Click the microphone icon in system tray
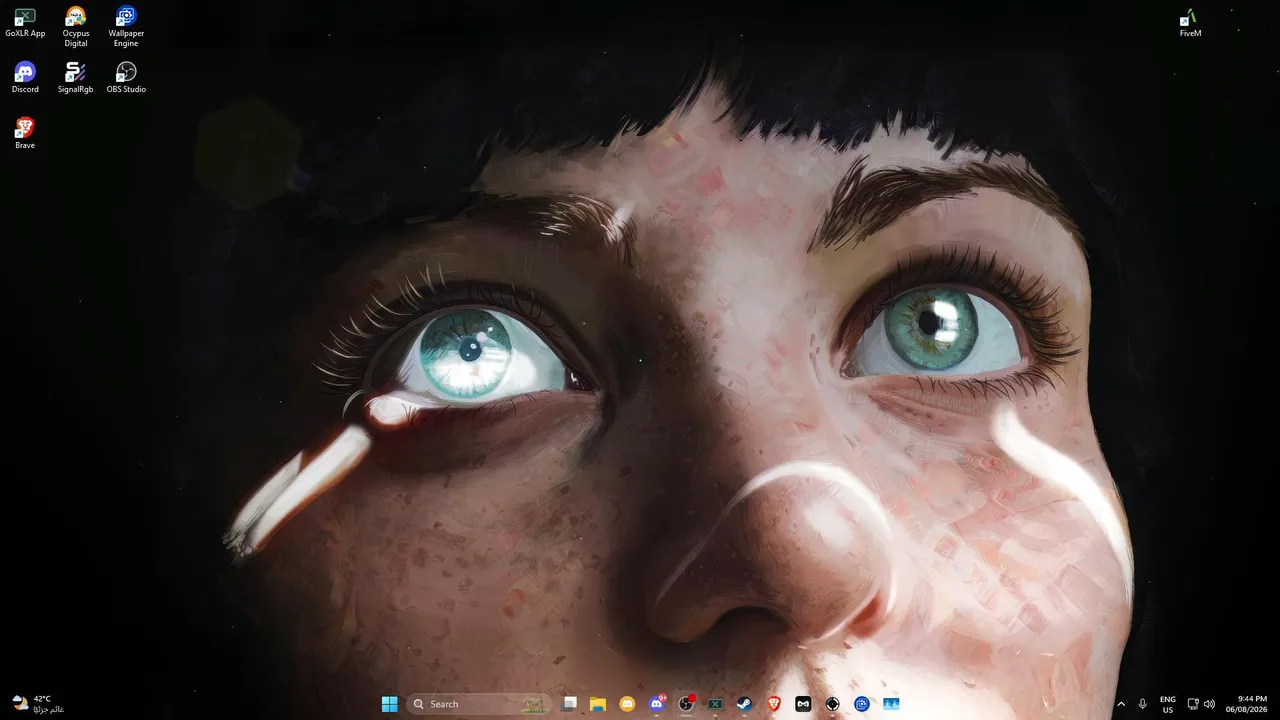This screenshot has height=720, width=1280. tap(1142, 704)
